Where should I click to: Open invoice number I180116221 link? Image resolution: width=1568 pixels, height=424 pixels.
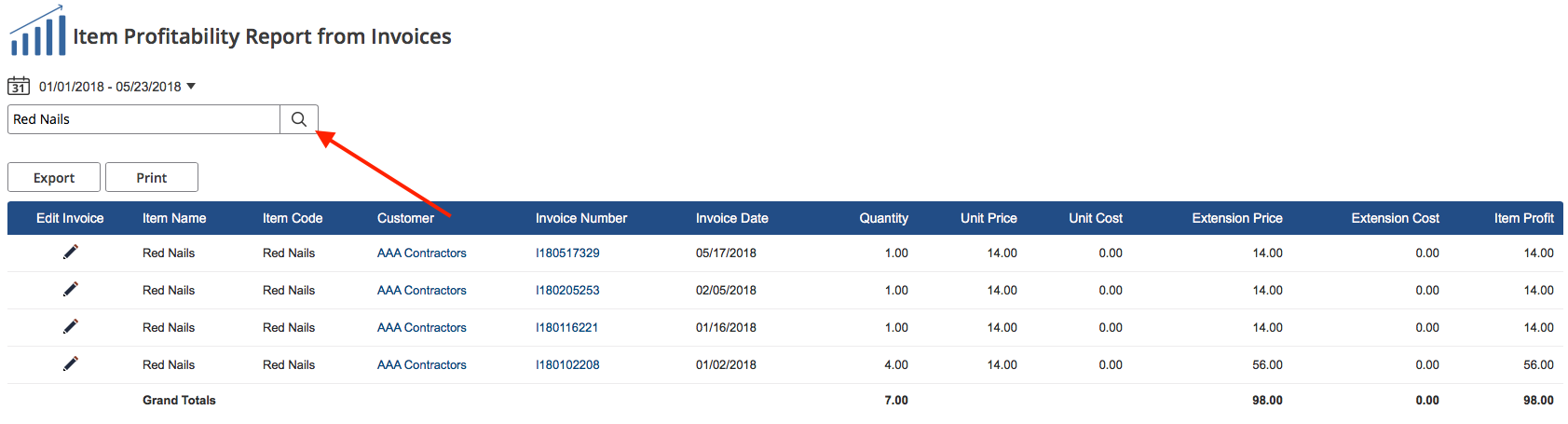click(566, 328)
